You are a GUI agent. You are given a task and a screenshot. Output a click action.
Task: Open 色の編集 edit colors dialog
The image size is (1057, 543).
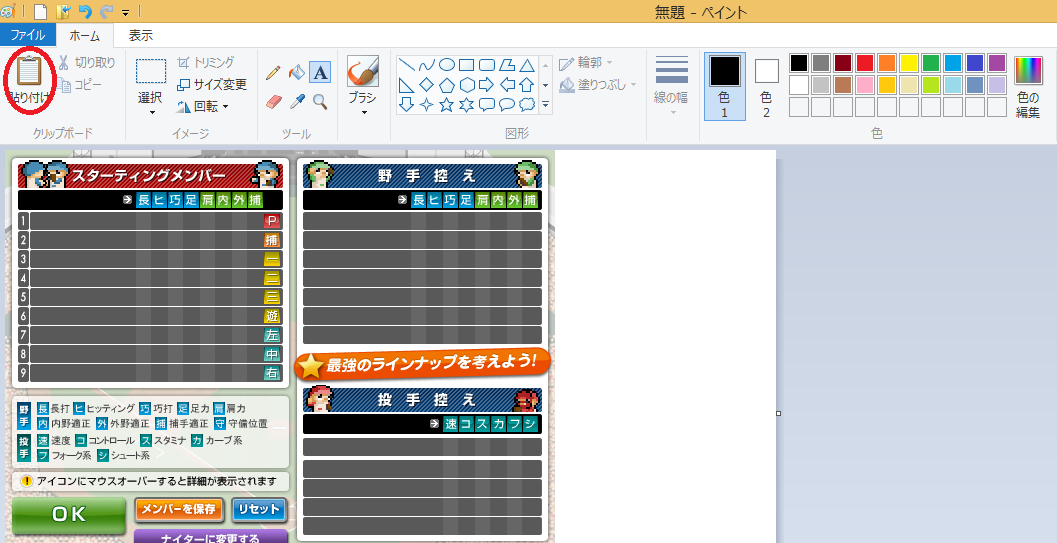(x=1028, y=88)
